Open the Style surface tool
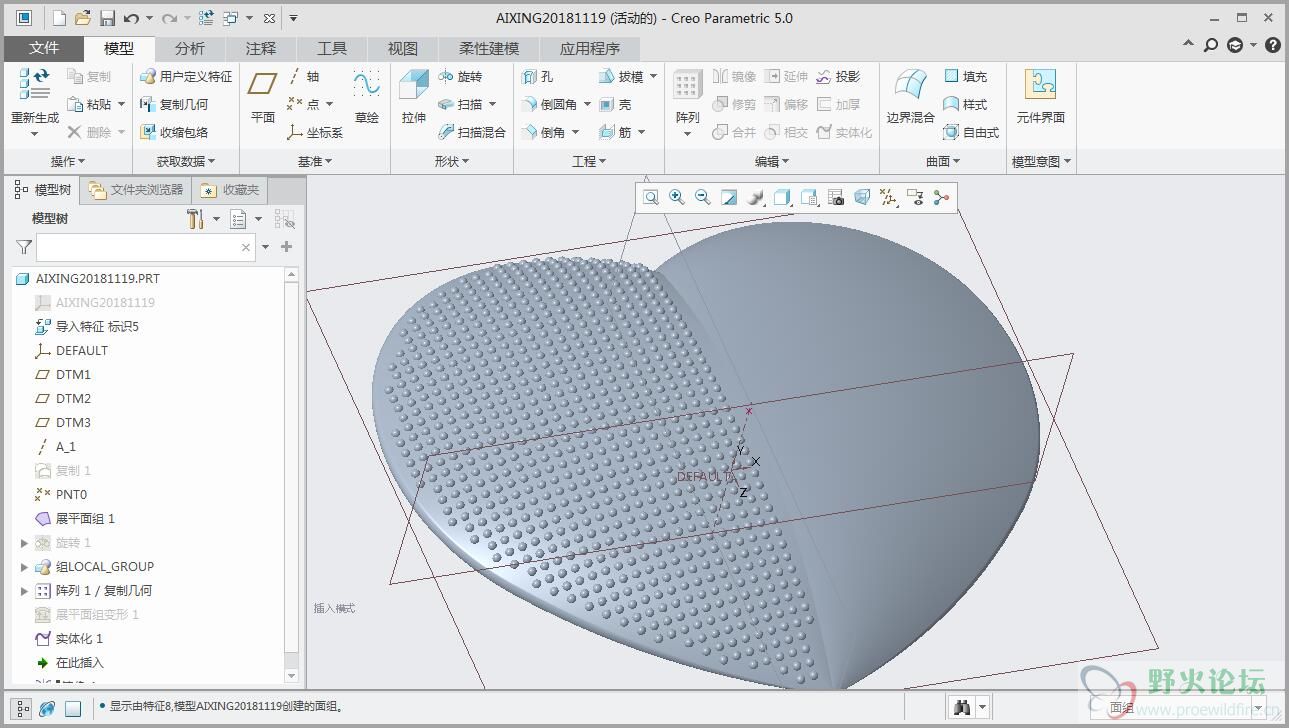The image size is (1289, 728). coord(965,104)
